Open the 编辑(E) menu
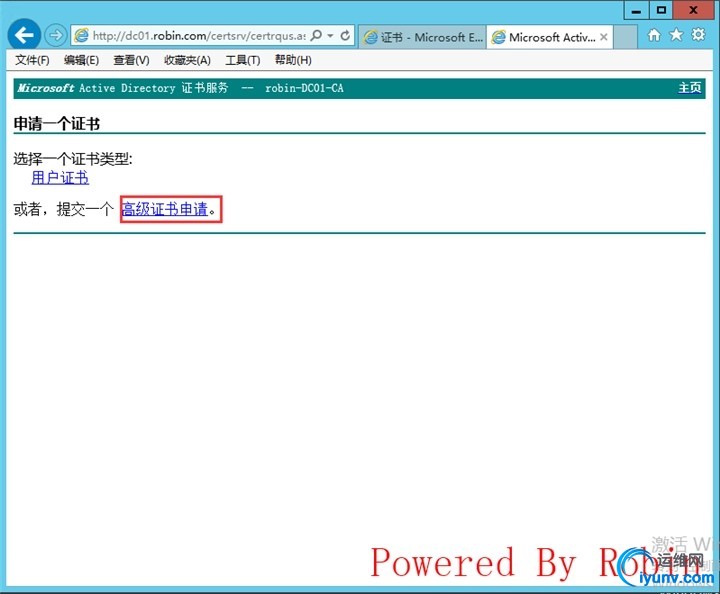Image resolution: width=720 pixels, height=594 pixels. [81, 60]
